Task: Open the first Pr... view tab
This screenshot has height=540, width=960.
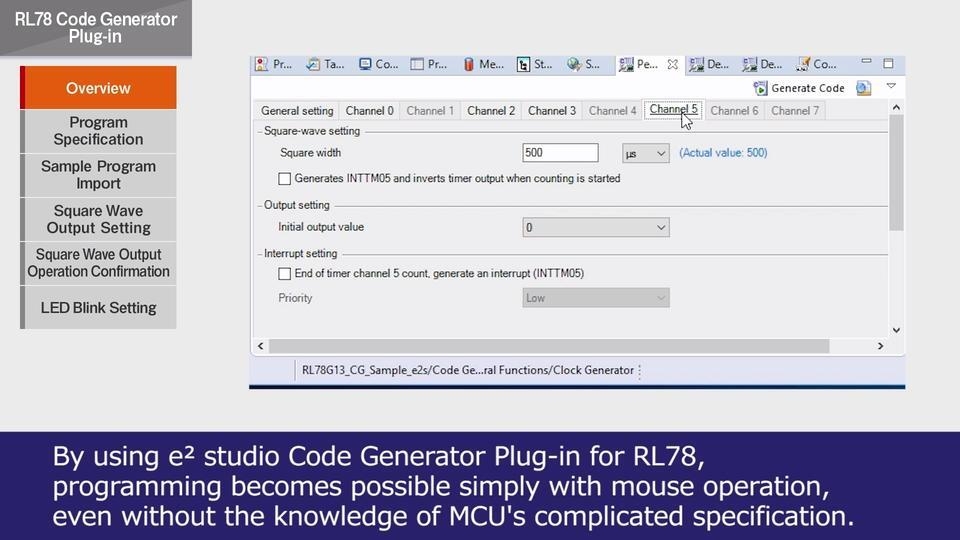Action: coord(273,64)
